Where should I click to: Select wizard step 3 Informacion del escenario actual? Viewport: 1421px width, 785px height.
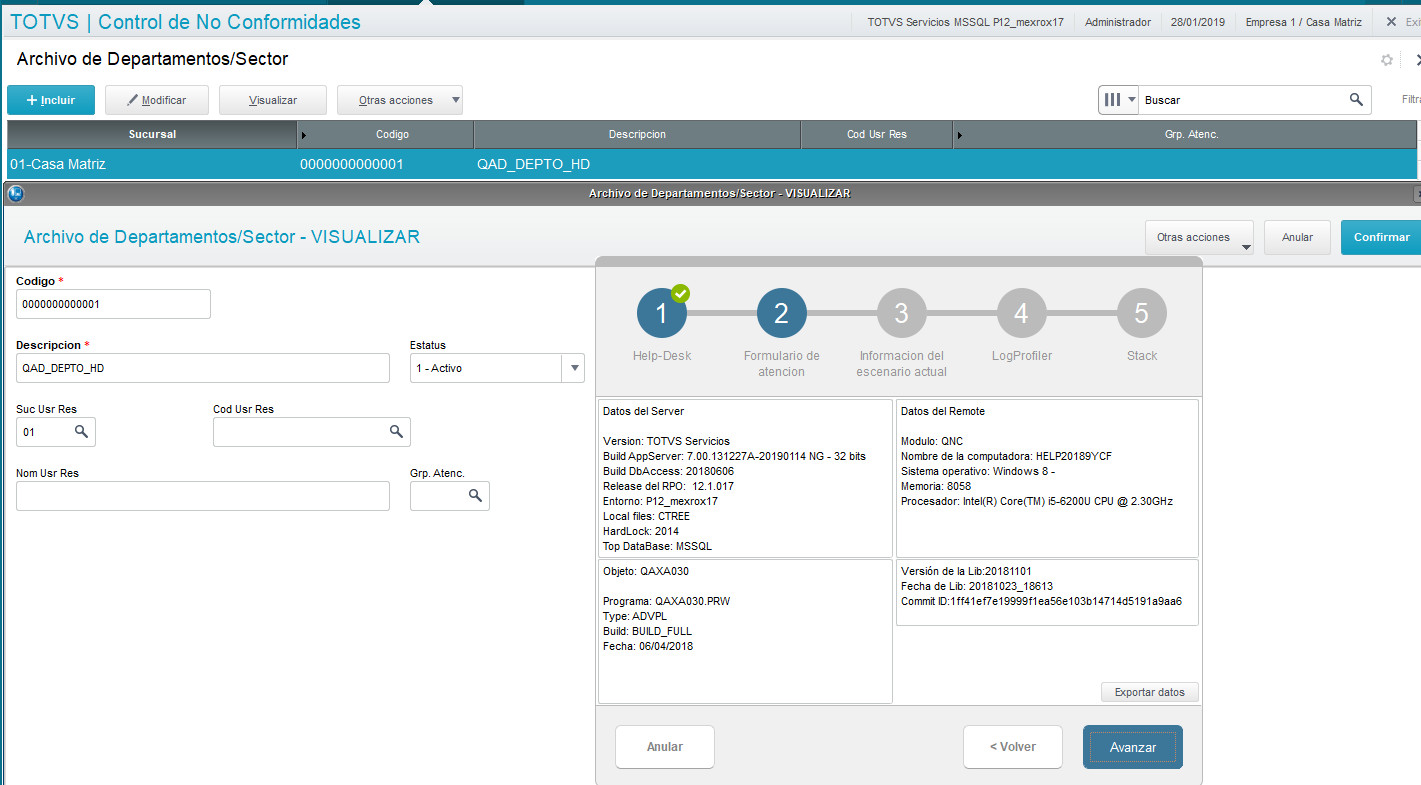click(x=902, y=314)
